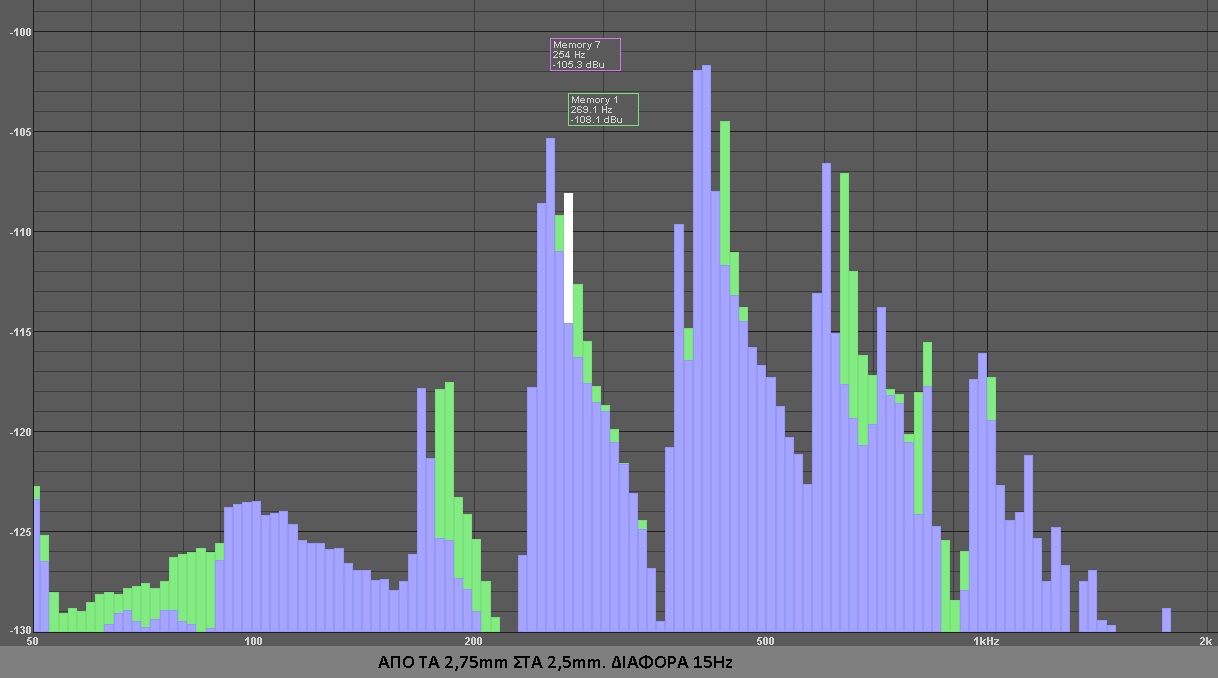Viewport: 1218px width, 678px height.
Task: Click the isolated purple bar left of 2k
Action: pos(1166,619)
